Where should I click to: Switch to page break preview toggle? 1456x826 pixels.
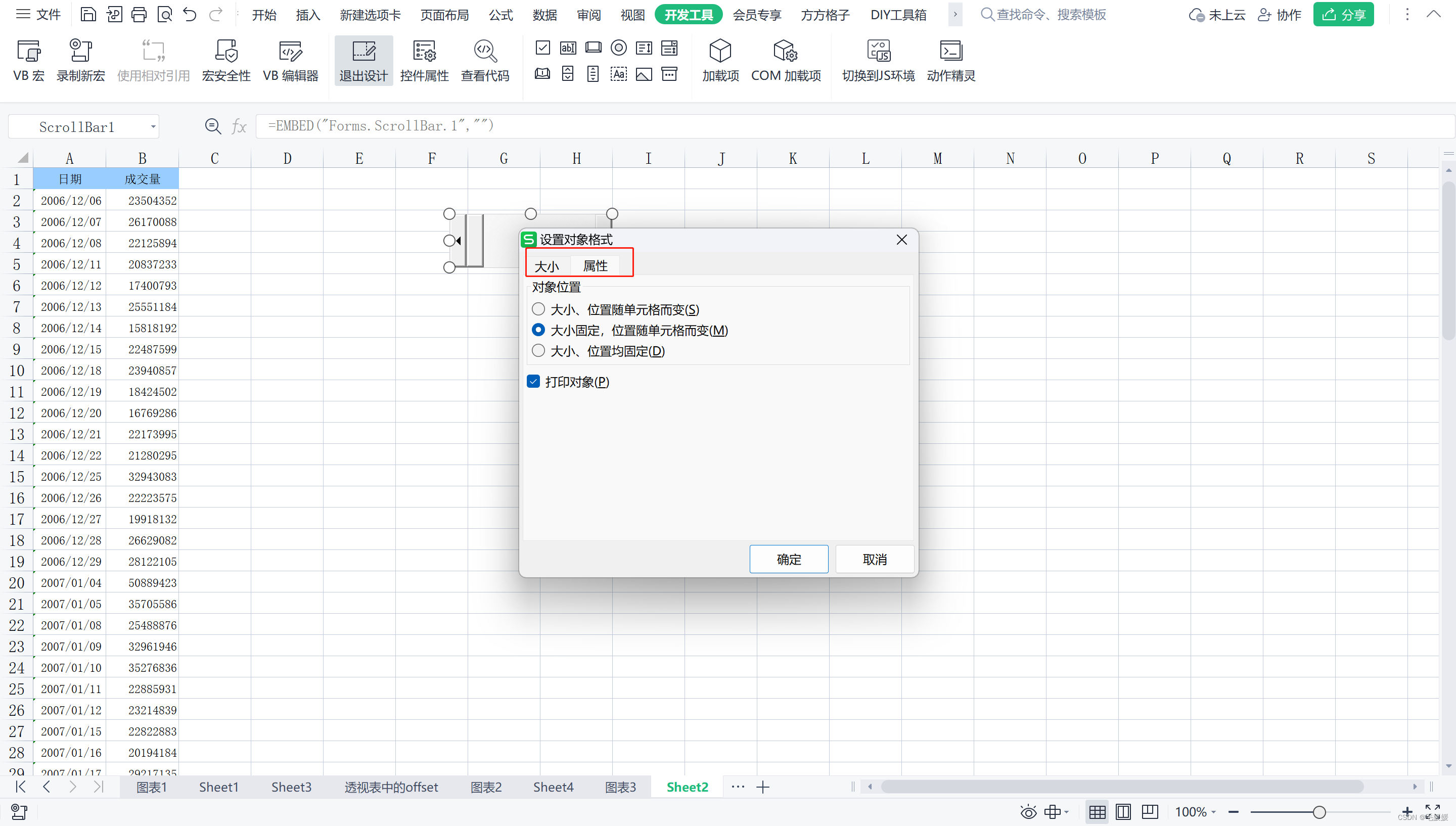point(1150,812)
